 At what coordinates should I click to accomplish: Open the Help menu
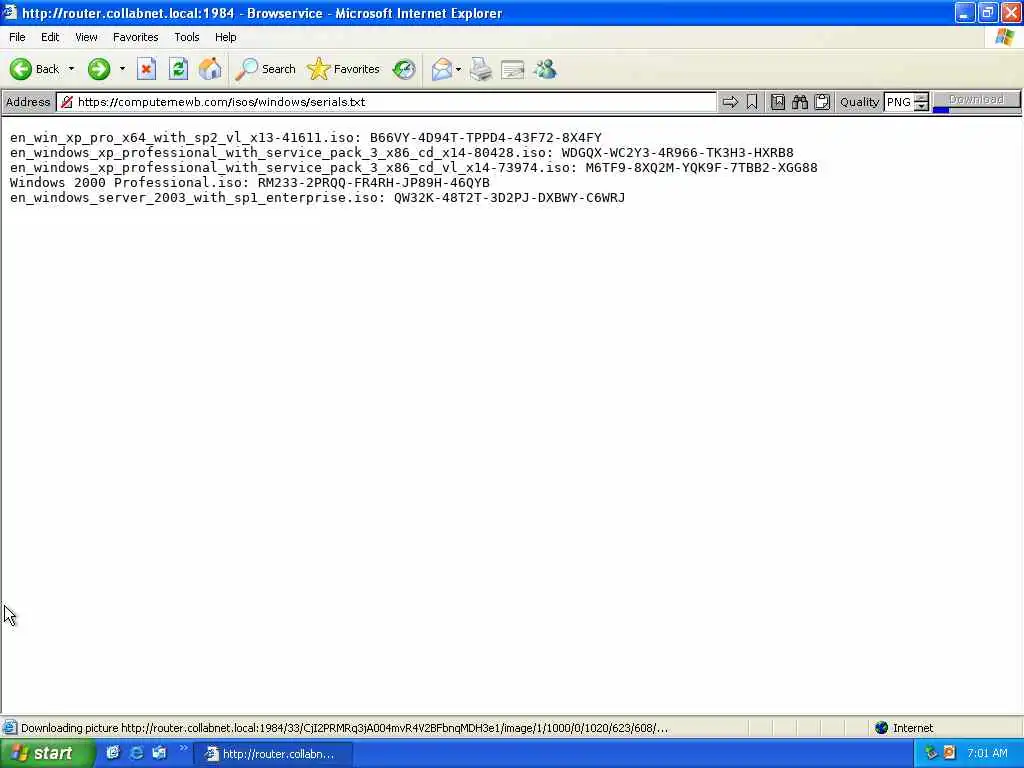[x=225, y=37]
